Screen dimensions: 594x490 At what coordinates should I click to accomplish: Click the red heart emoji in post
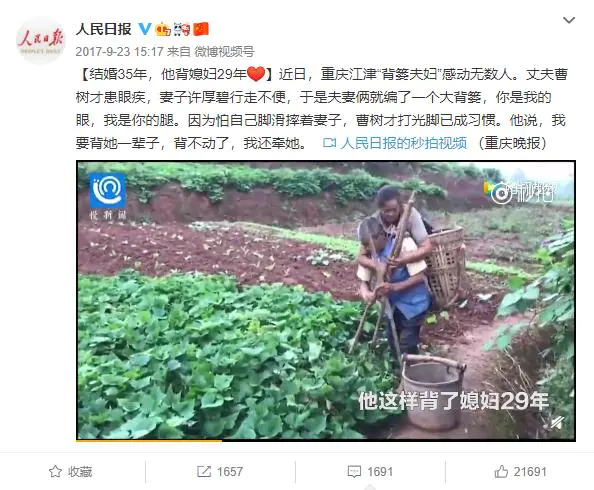pyautogui.click(x=256, y=74)
